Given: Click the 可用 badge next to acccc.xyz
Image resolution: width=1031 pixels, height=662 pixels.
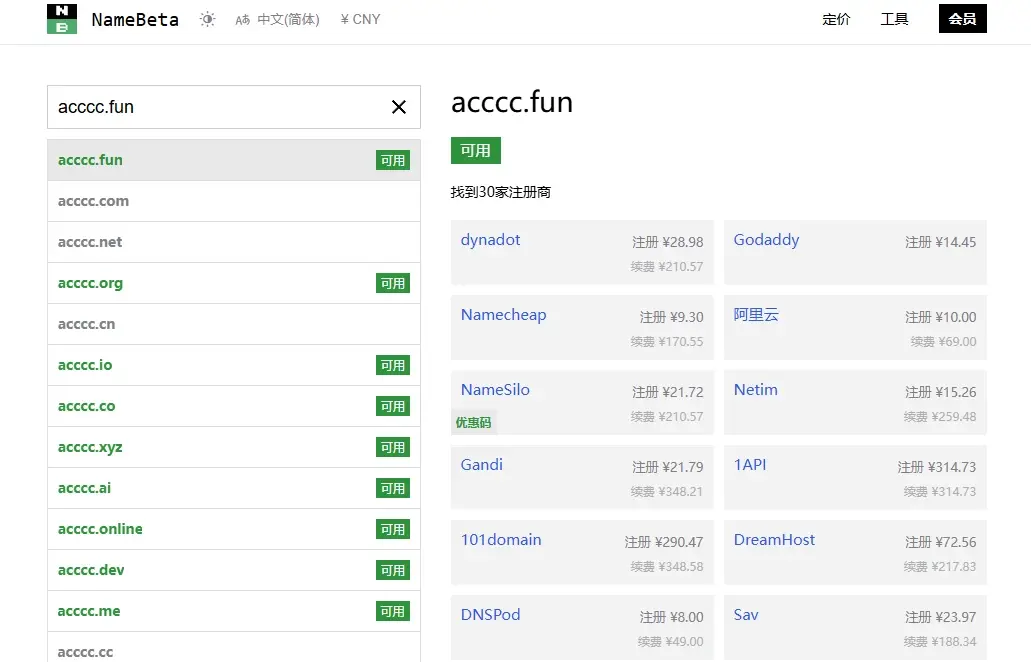Looking at the screenshot, I should click(x=393, y=447).
